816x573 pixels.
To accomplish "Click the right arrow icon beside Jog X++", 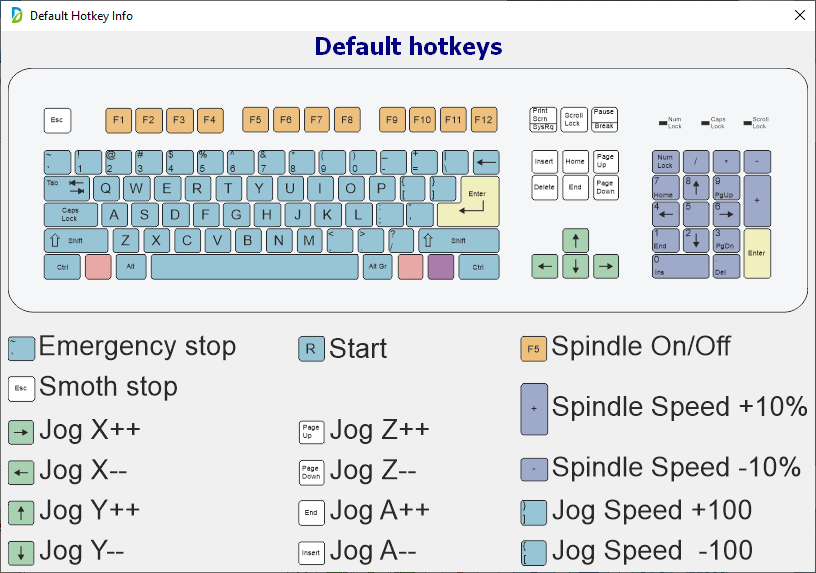I will [21, 432].
